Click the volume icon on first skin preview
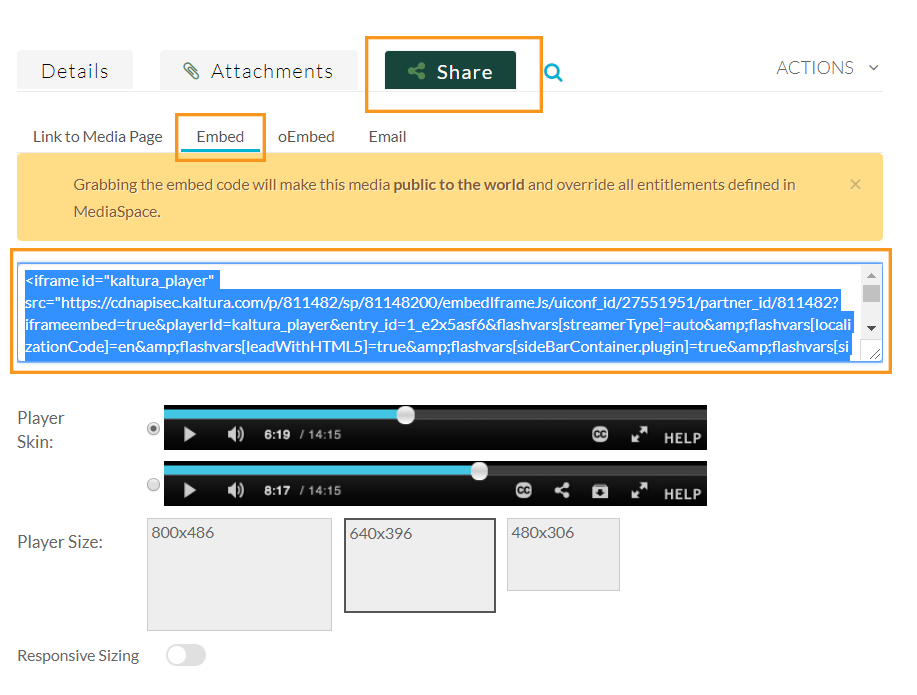This screenshot has width=917, height=695. pos(236,435)
